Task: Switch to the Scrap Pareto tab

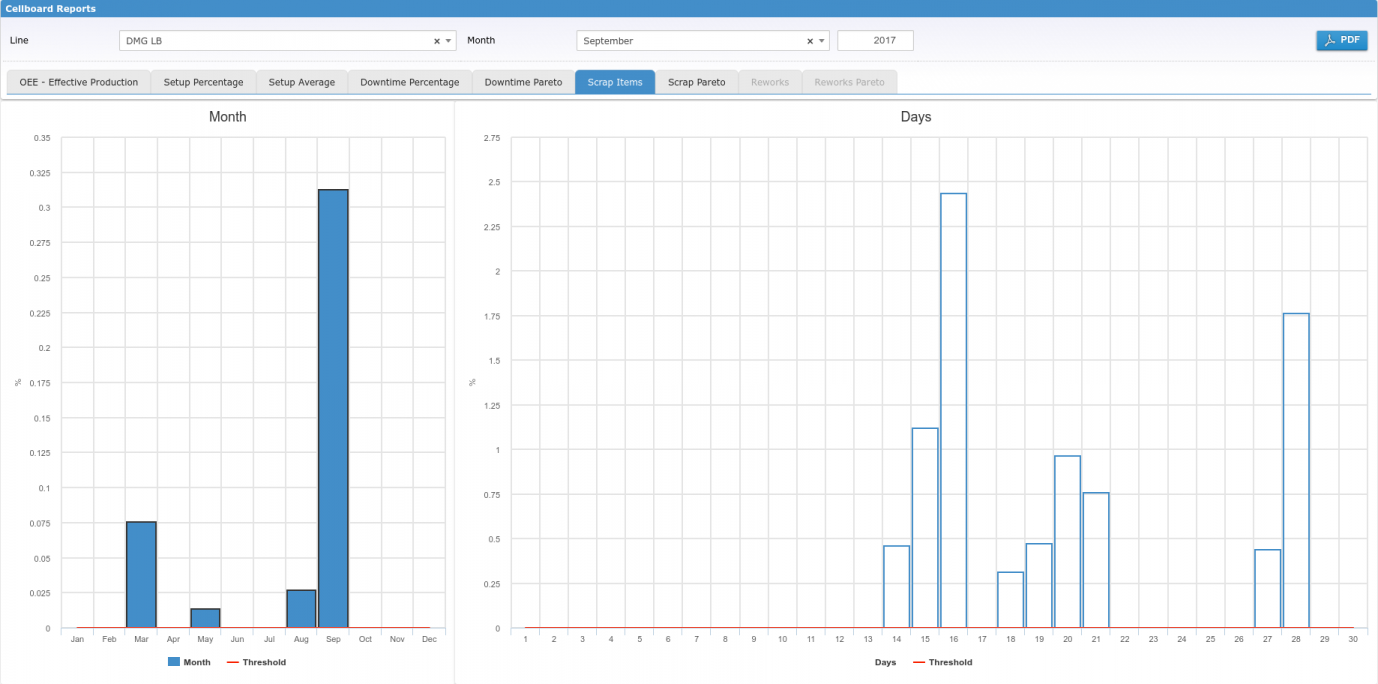Action: point(696,82)
